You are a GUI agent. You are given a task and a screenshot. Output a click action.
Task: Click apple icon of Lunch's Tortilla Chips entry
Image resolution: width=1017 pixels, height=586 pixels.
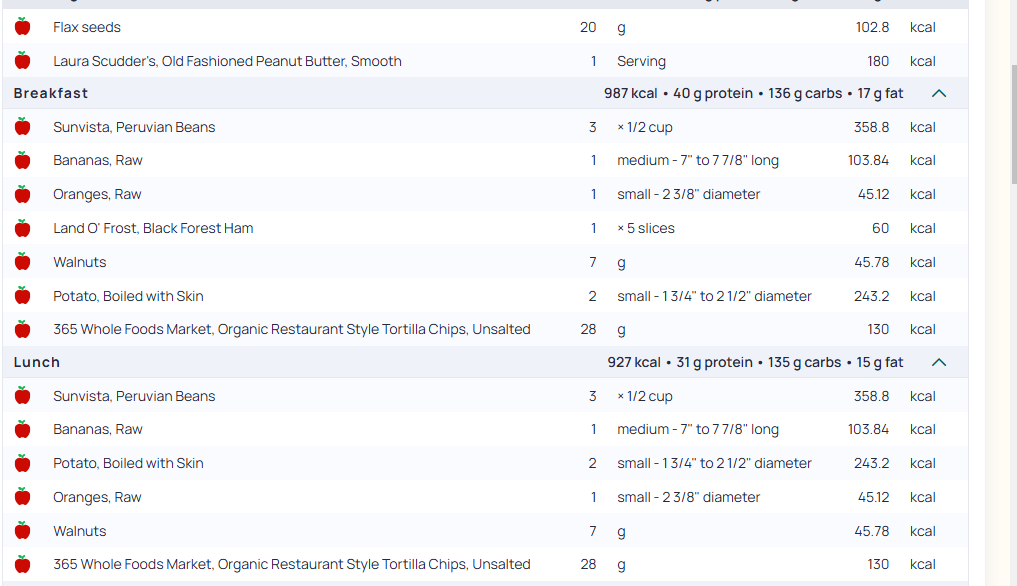23,564
